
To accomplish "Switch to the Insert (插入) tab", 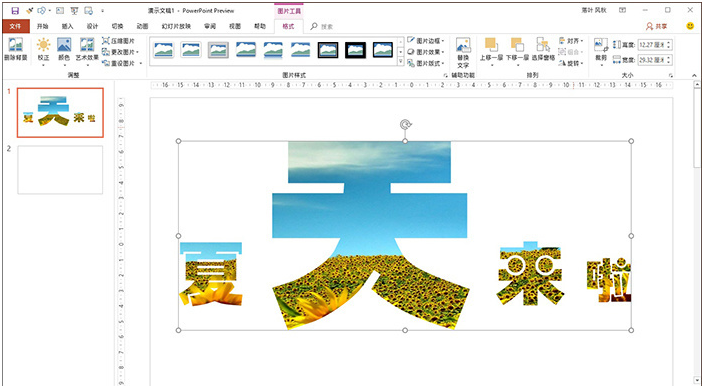I will click(67, 26).
